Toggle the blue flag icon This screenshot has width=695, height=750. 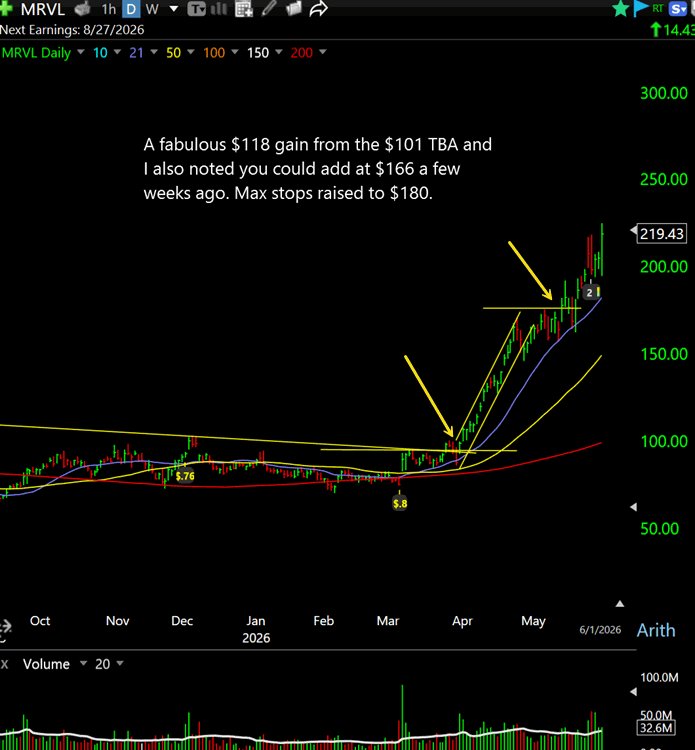[640, 8]
